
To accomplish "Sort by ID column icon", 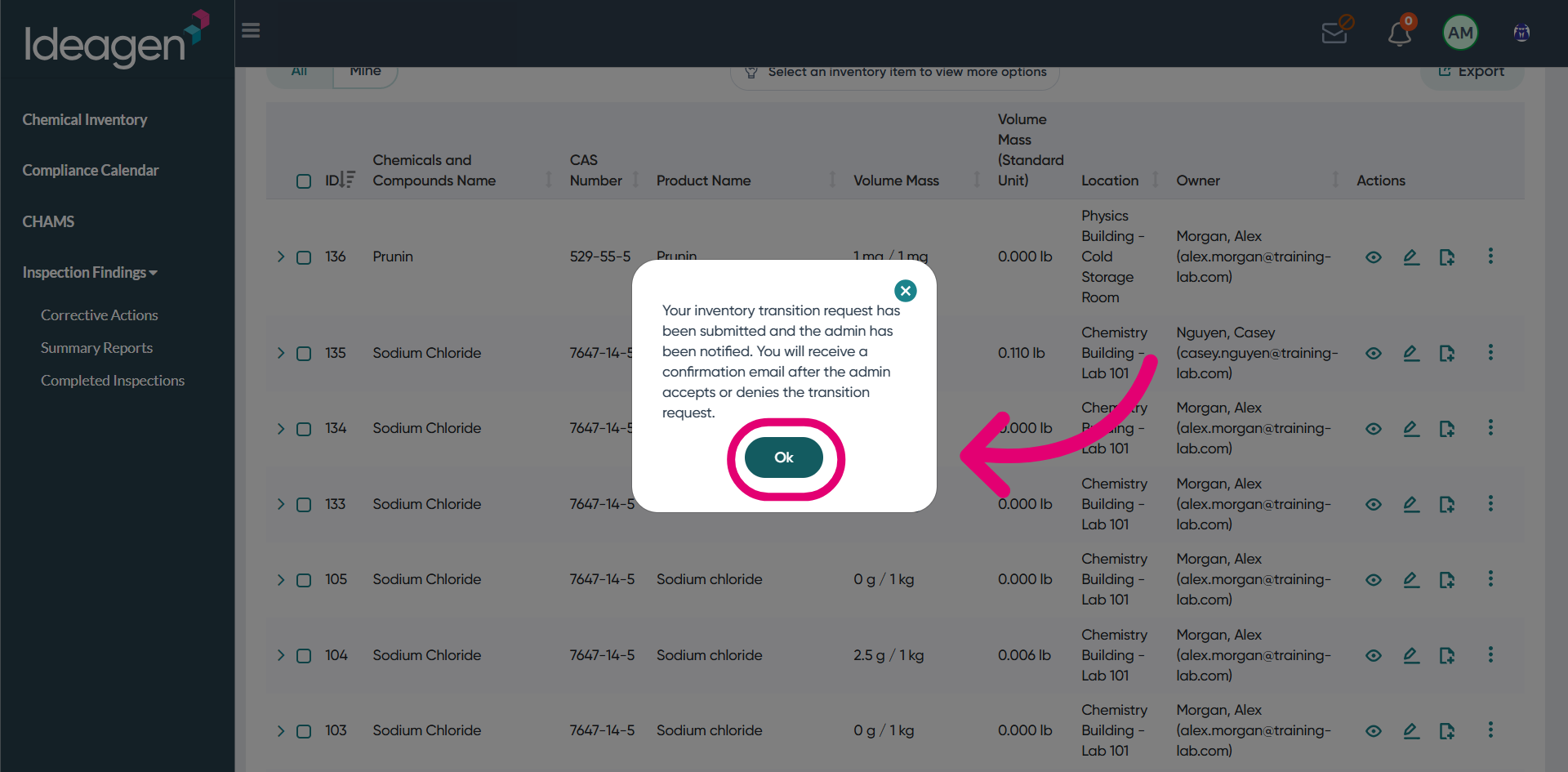I will coord(348,180).
